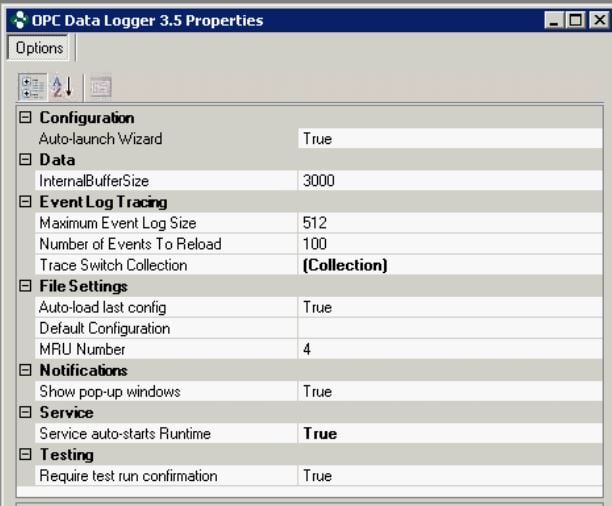Collapse the Data category
This screenshot has height=506, width=612.
(x=25, y=159)
